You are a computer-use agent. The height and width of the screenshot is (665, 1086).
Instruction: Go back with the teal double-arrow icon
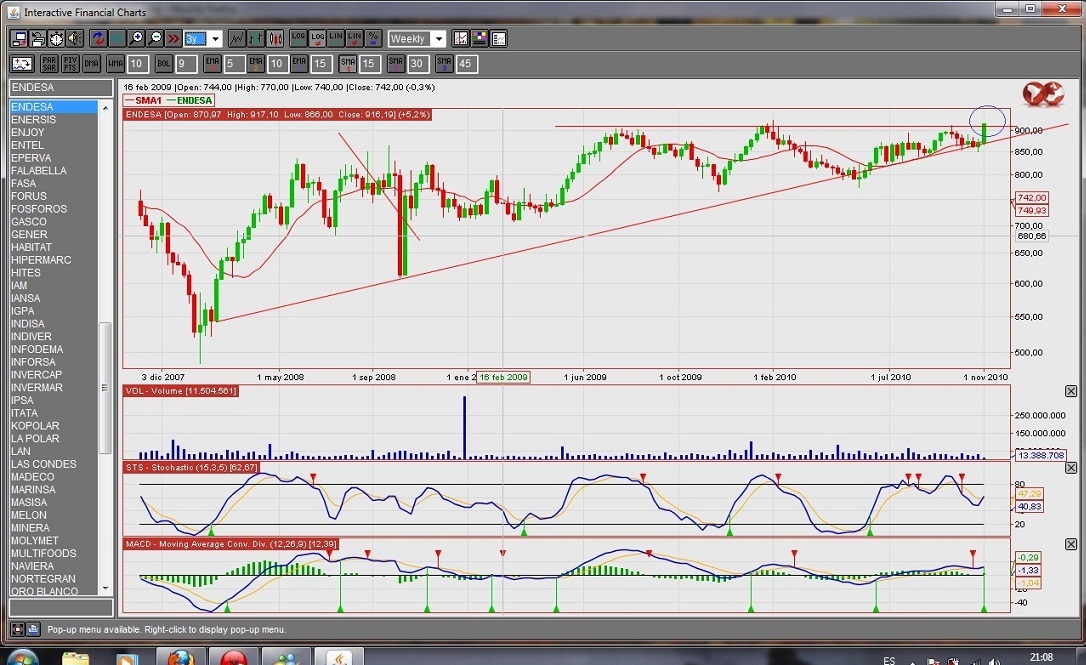(x=117, y=39)
